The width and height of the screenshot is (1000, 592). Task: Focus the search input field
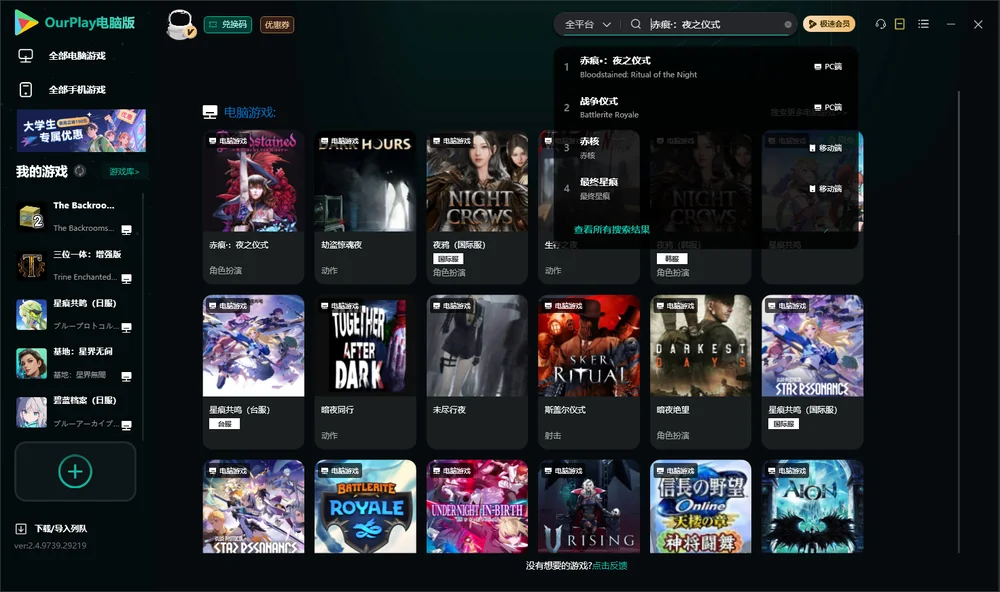(714, 24)
